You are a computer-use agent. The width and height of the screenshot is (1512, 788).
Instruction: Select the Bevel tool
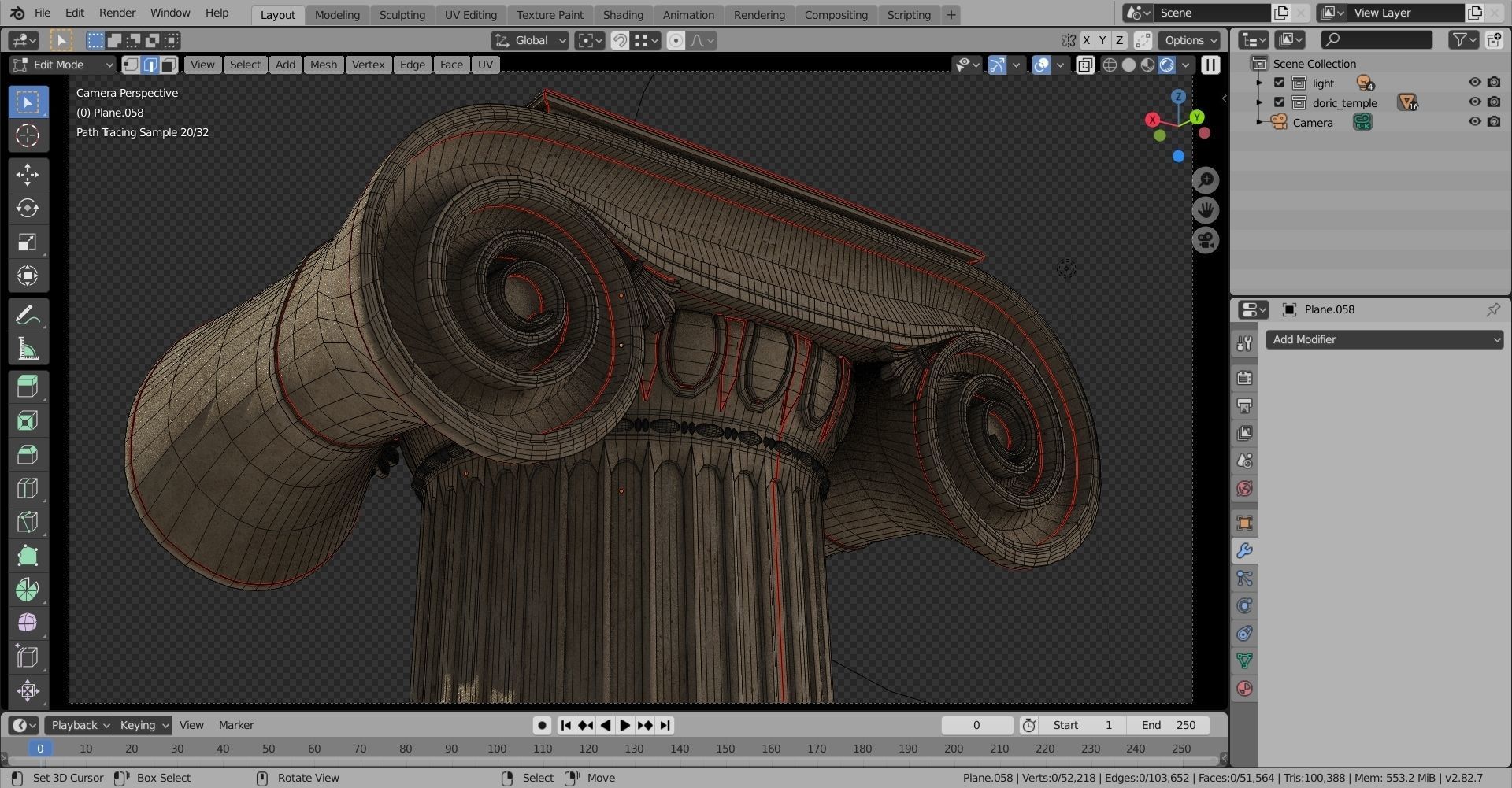tap(28, 454)
